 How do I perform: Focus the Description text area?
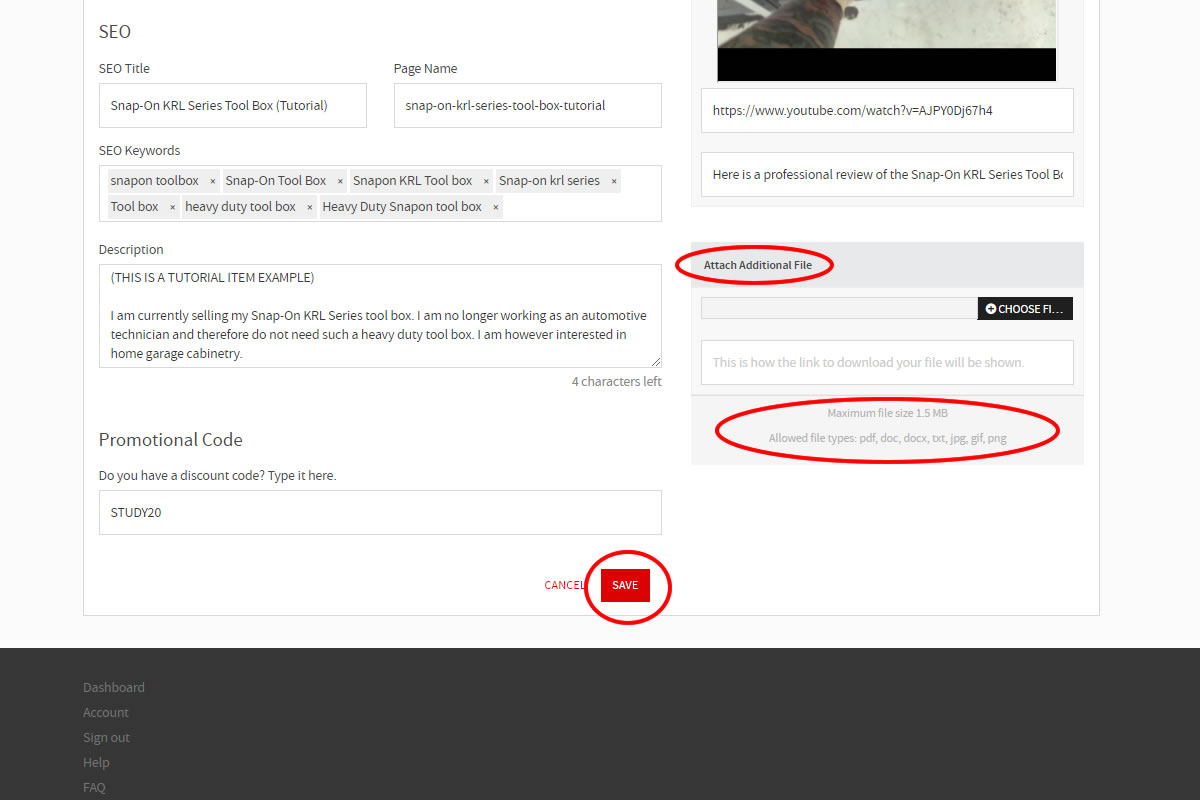[380, 316]
